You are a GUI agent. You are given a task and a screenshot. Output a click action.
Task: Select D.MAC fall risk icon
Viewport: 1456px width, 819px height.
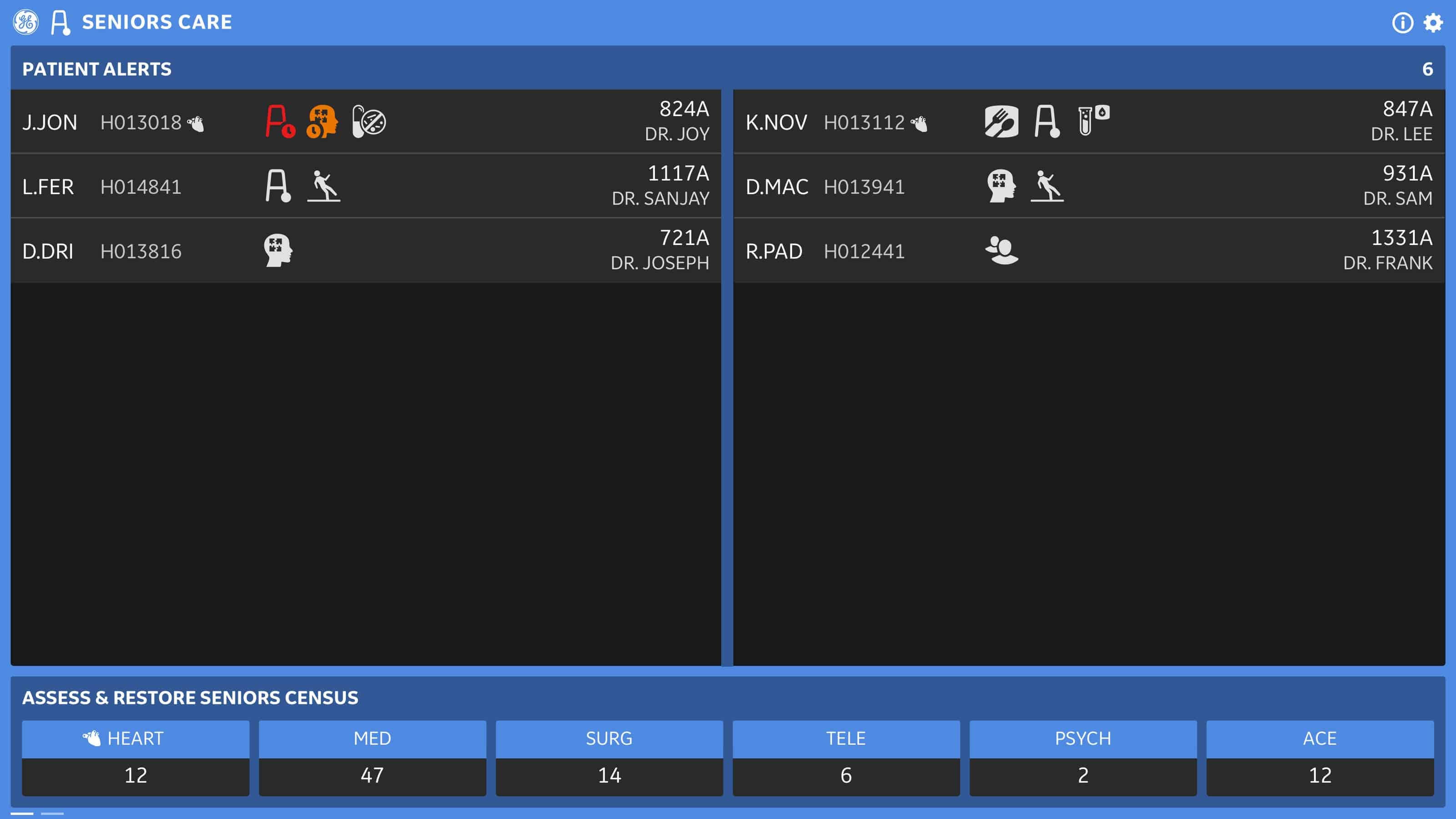[1047, 186]
